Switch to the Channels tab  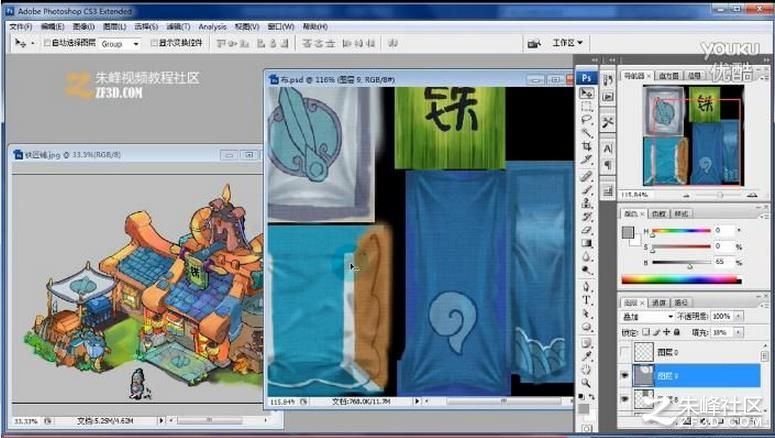[658, 303]
